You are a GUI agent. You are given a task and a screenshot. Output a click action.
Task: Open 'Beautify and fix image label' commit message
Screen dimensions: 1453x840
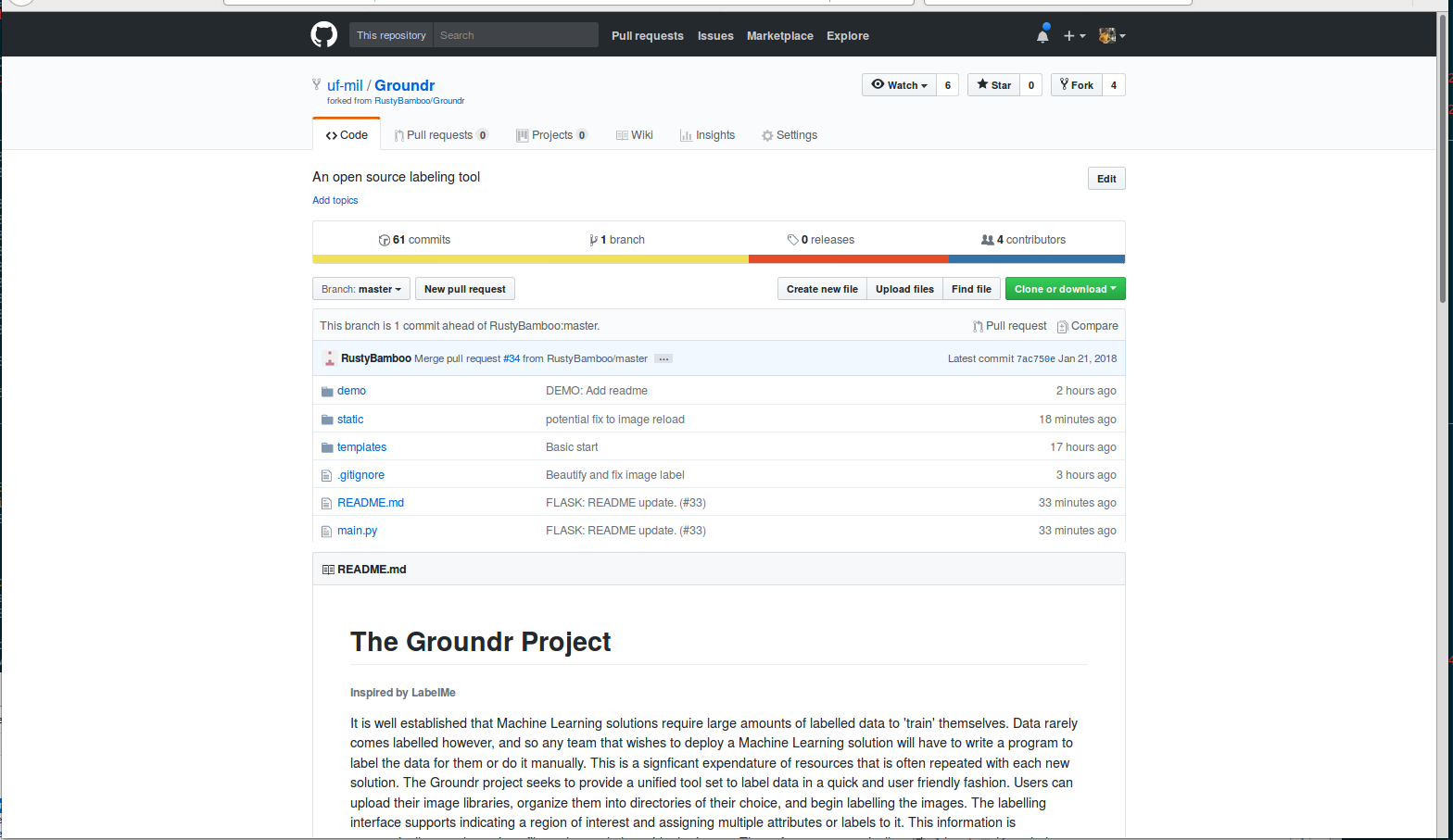click(615, 475)
